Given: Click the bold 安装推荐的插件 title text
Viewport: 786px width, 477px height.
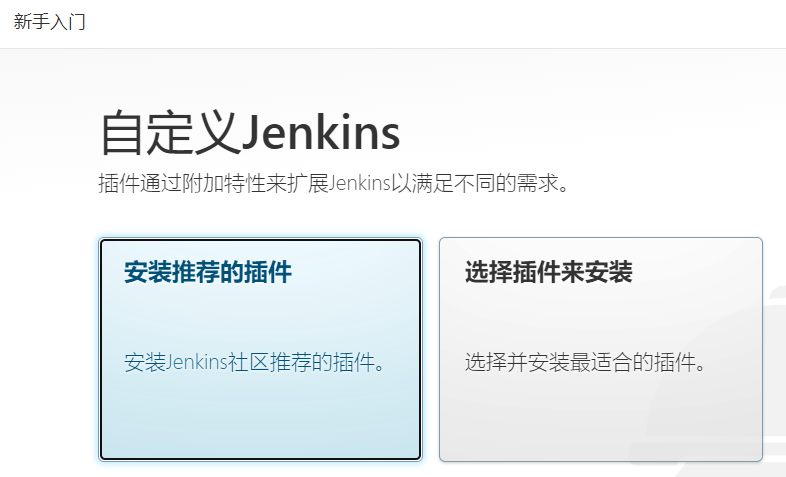Looking at the screenshot, I should point(208,273).
